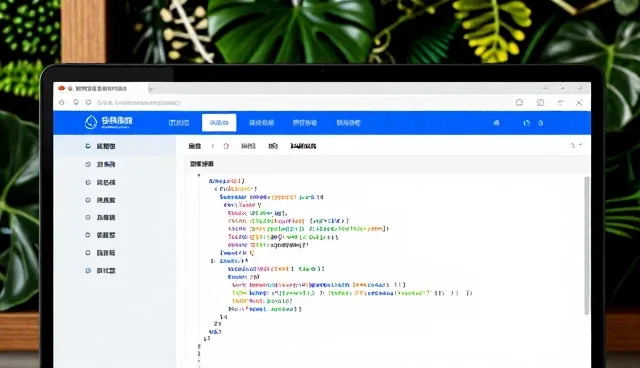The image size is (640, 368).
Task: Click the water-drop logo in blue header
Action: (x=91, y=122)
